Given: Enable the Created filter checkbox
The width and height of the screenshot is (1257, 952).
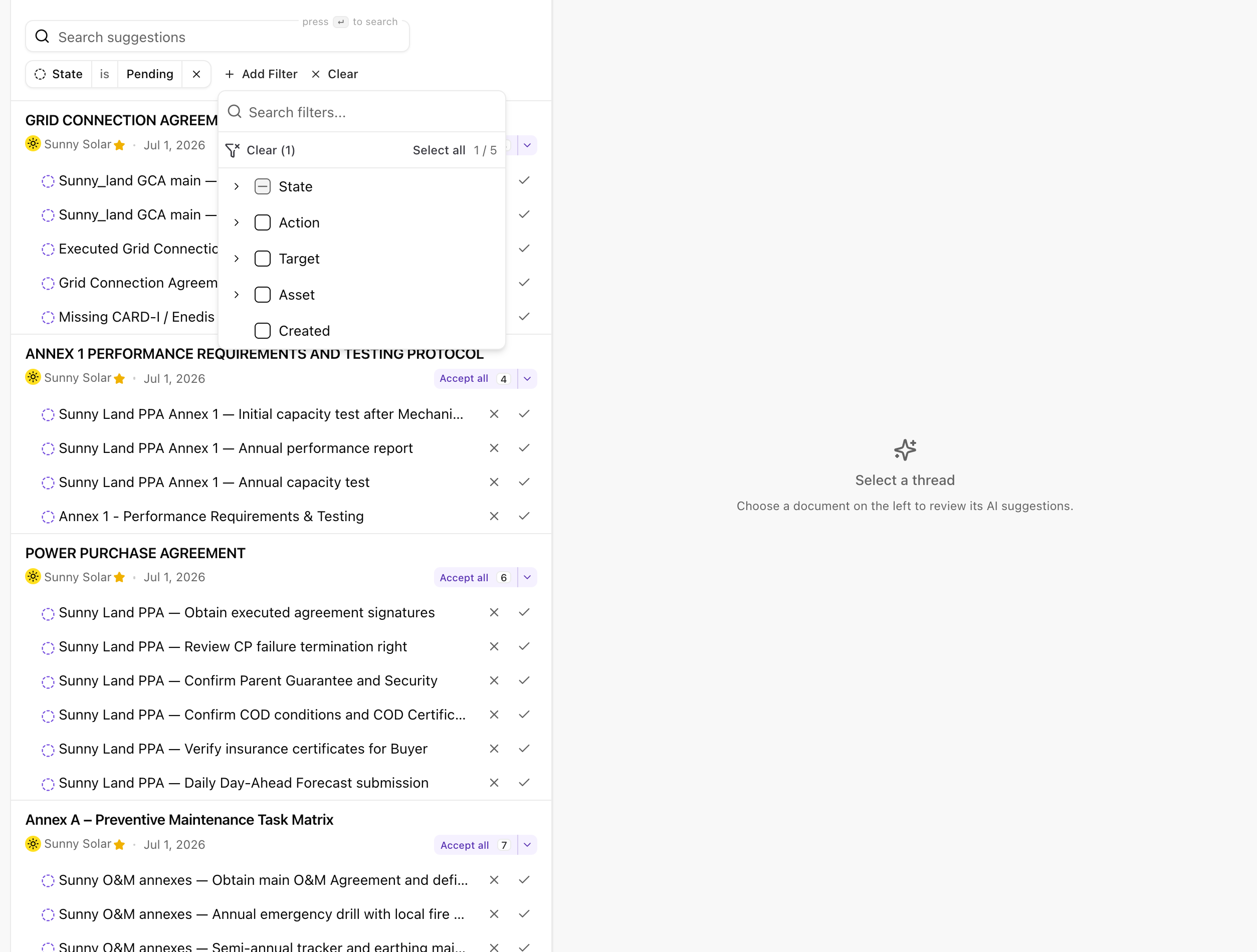Looking at the screenshot, I should pos(263,331).
